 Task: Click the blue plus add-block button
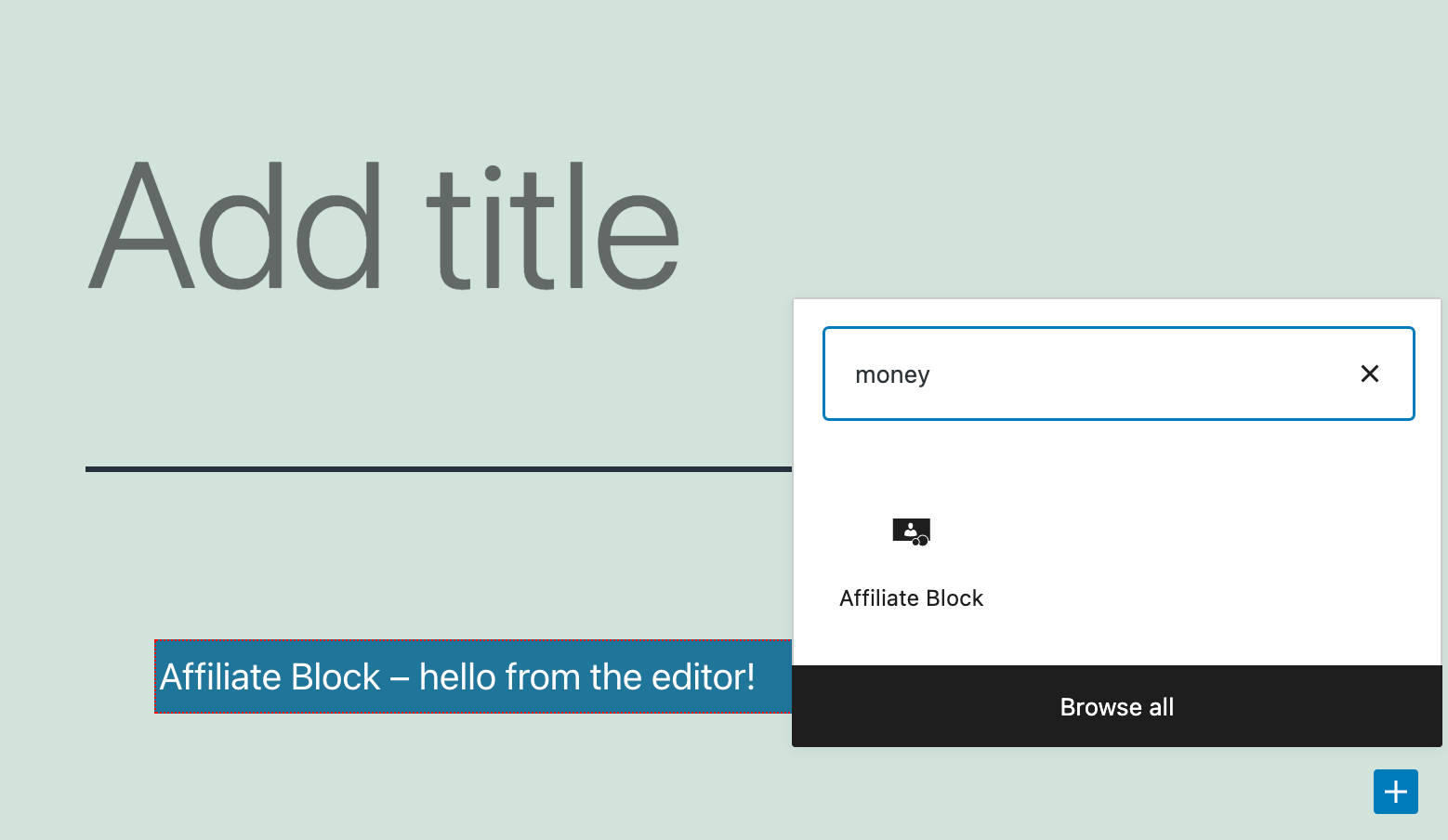[x=1395, y=792]
